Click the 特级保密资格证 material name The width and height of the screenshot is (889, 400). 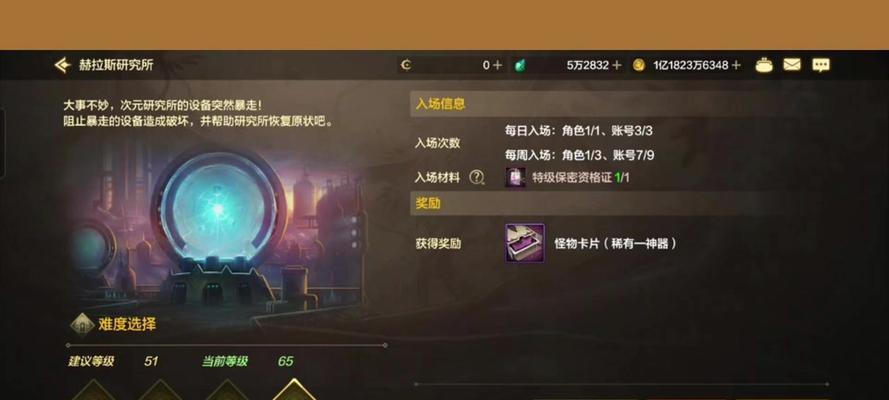point(572,178)
